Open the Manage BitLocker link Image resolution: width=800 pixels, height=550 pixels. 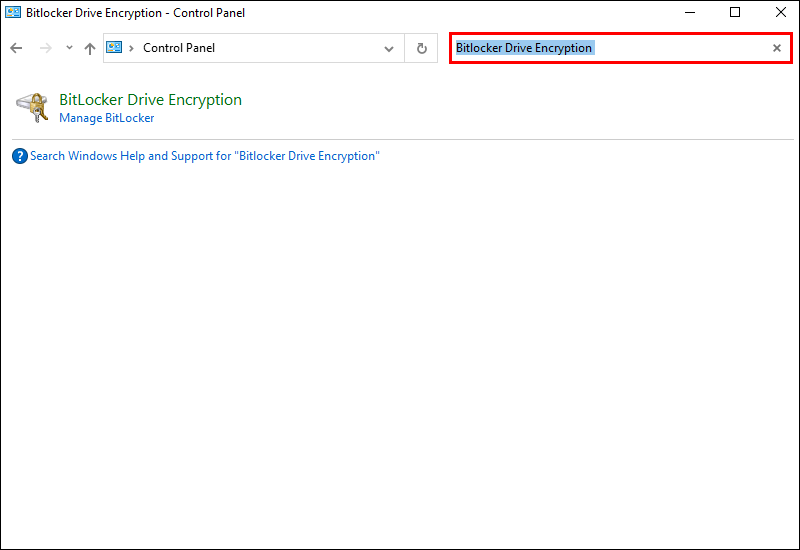coord(107,118)
